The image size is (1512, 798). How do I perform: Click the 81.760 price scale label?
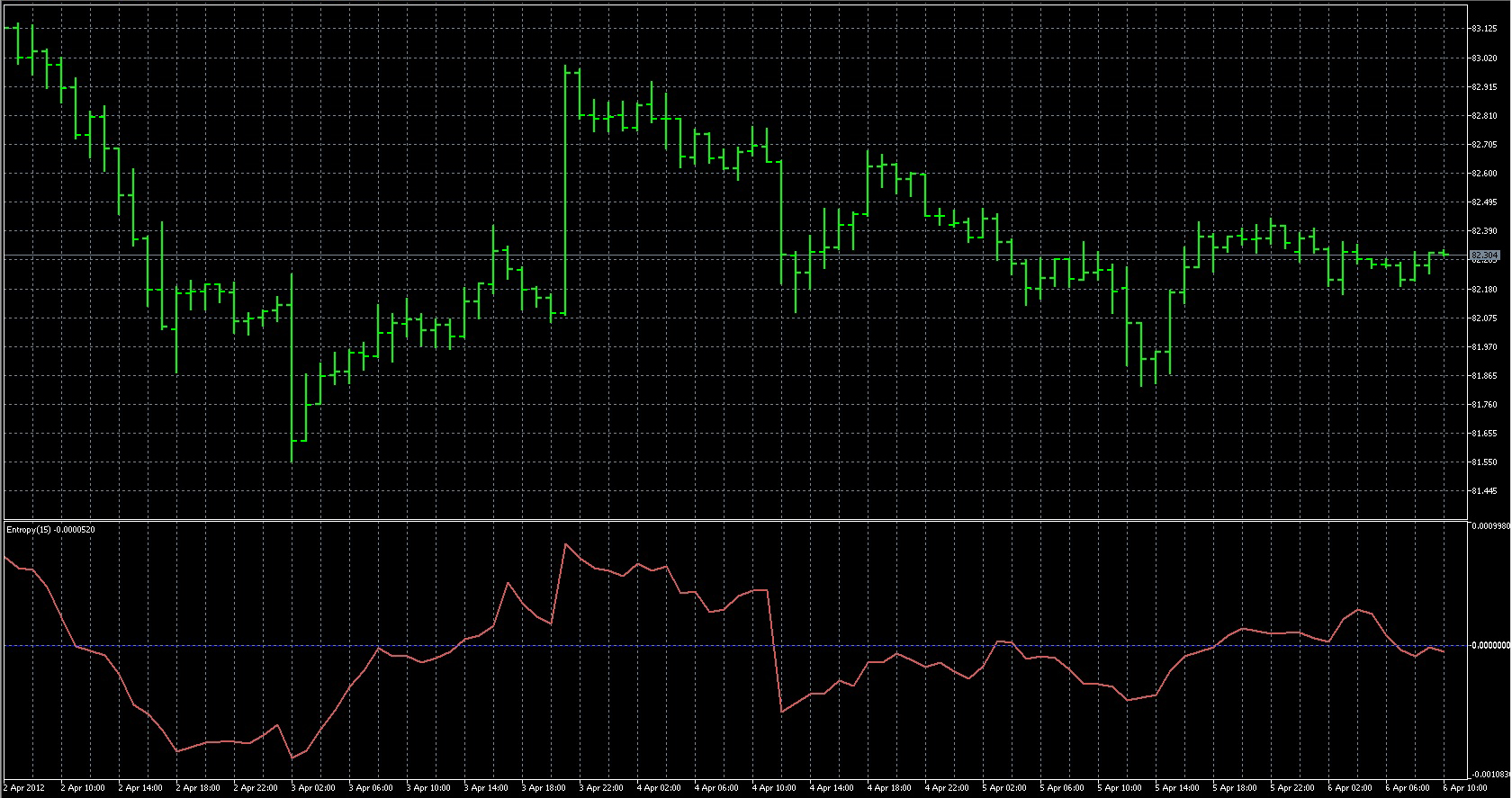tap(1484, 405)
